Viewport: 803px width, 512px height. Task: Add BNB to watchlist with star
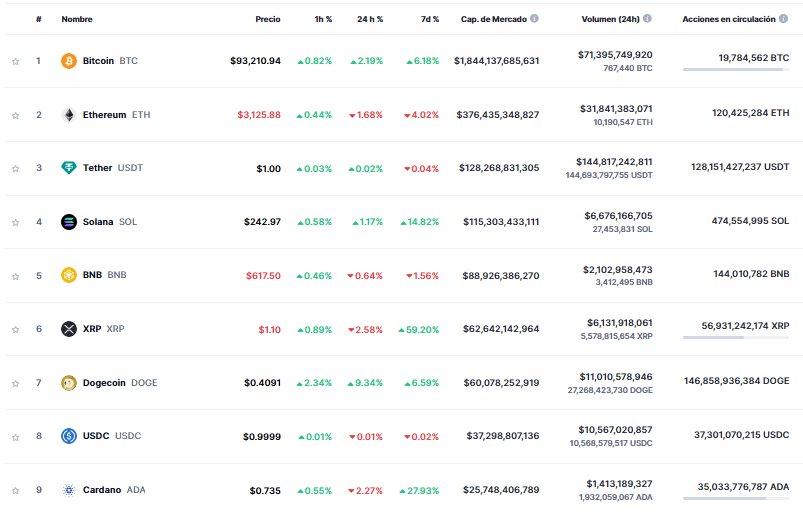[15, 276]
